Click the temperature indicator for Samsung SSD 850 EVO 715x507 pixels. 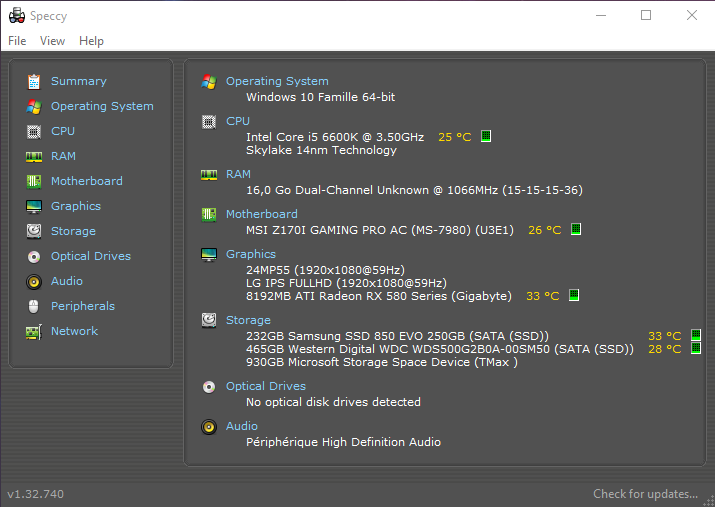(696, 335)
